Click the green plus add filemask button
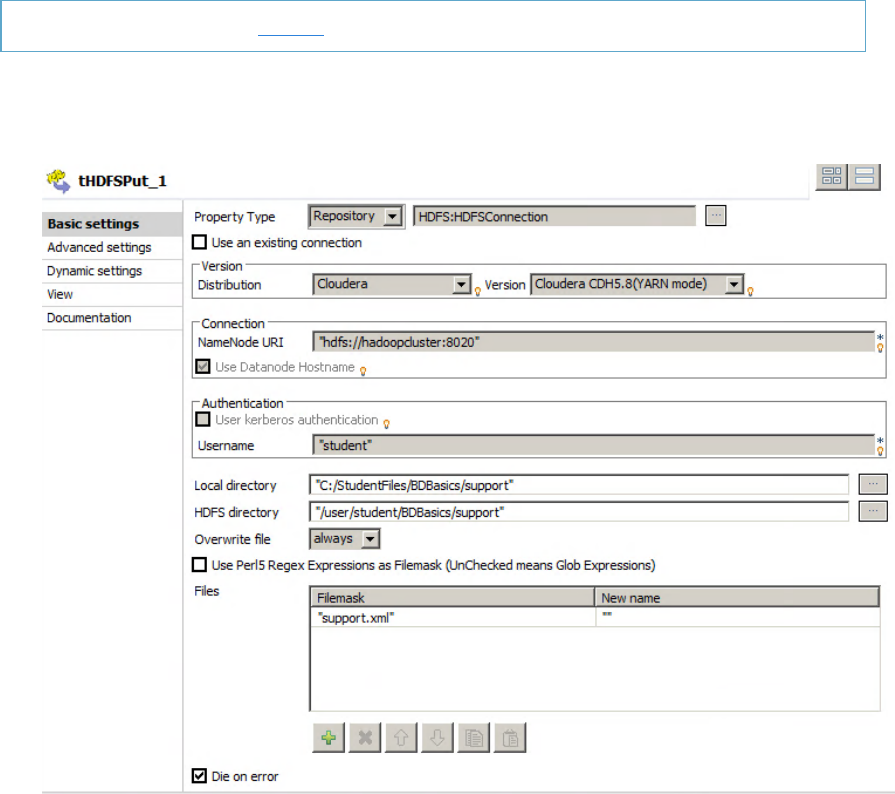Screen dimensions: 895x794 point(327,738)
